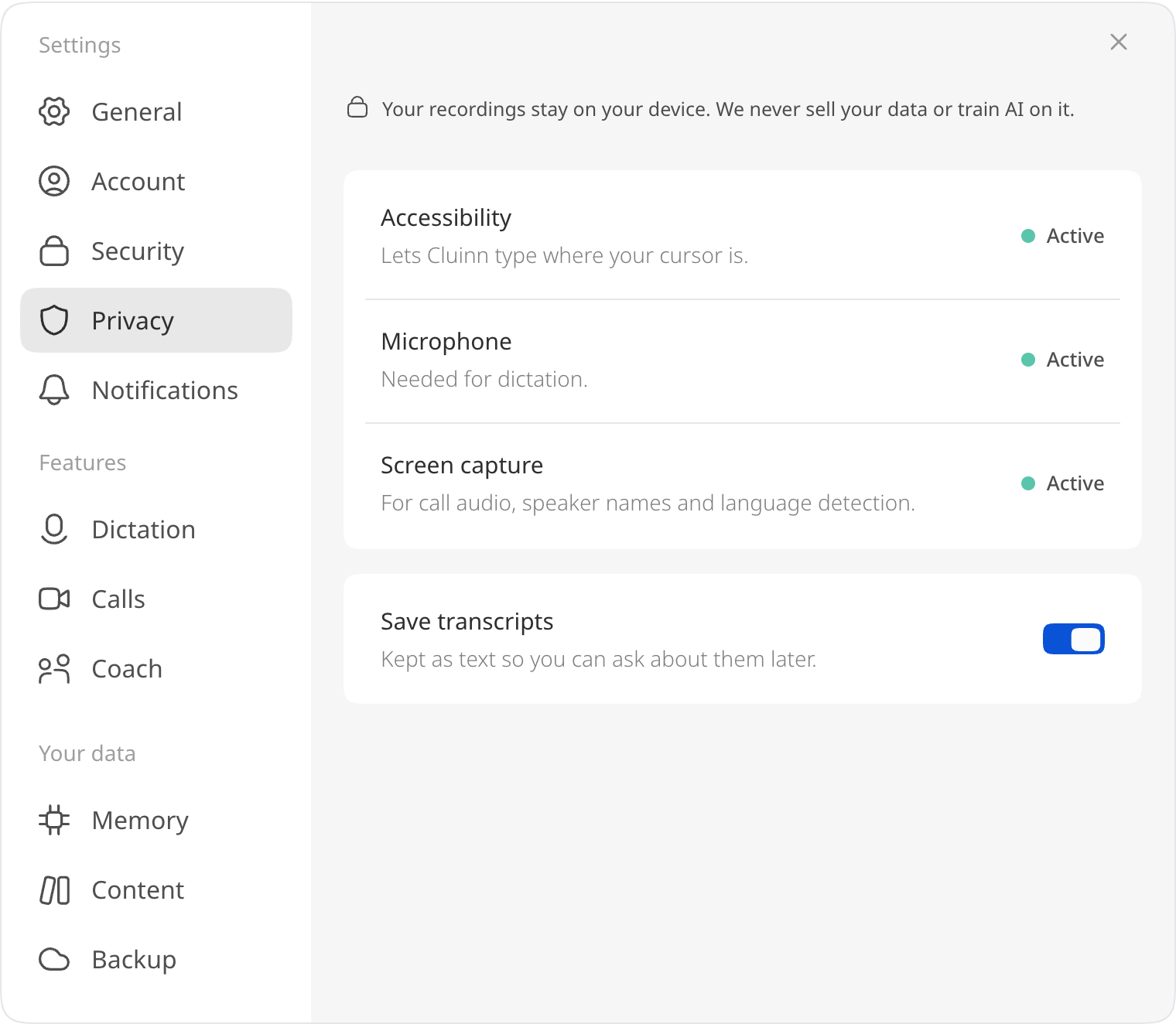Viewport: 1176px width, 1024px height.
Task: Click the Settings heading in sidebar
Action: [80, 45]
